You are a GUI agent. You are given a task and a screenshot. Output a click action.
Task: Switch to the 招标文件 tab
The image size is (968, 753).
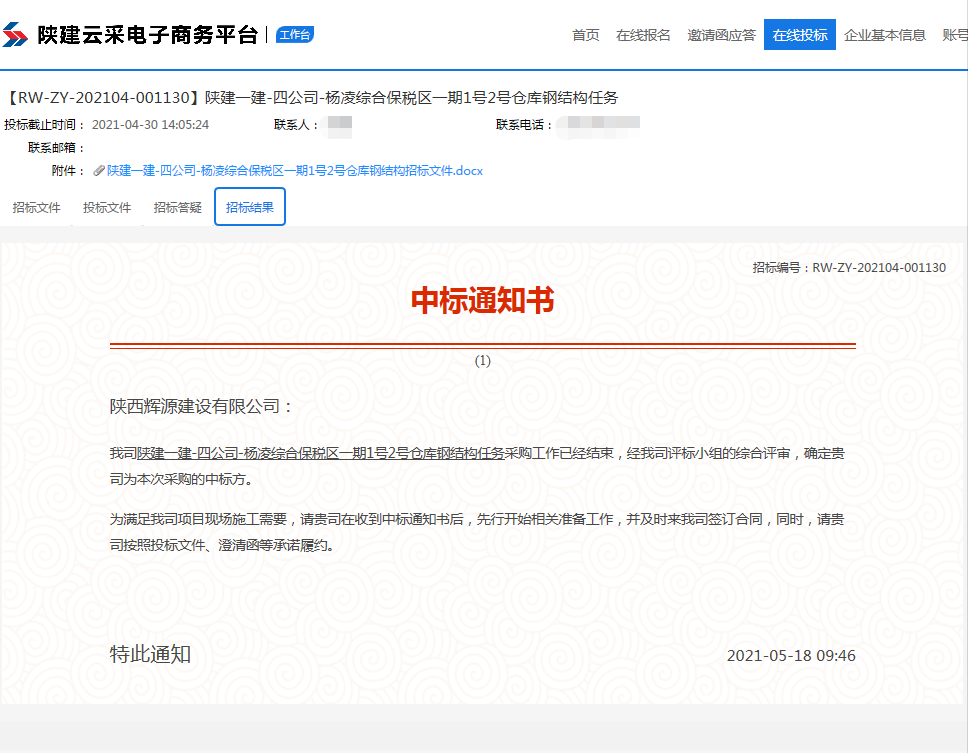(x=37, y=208)
